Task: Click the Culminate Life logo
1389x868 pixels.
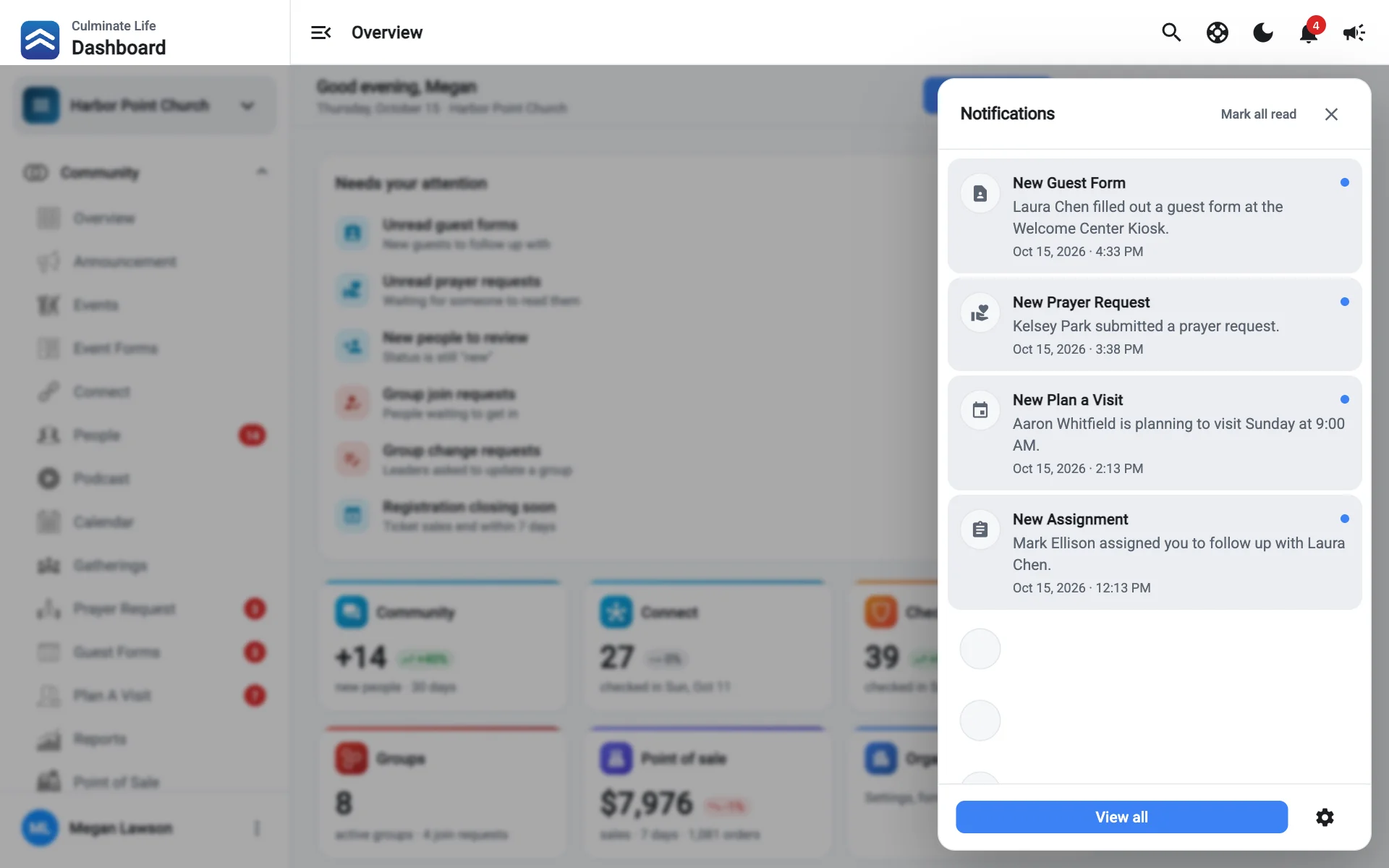Action: coord(40,40)
